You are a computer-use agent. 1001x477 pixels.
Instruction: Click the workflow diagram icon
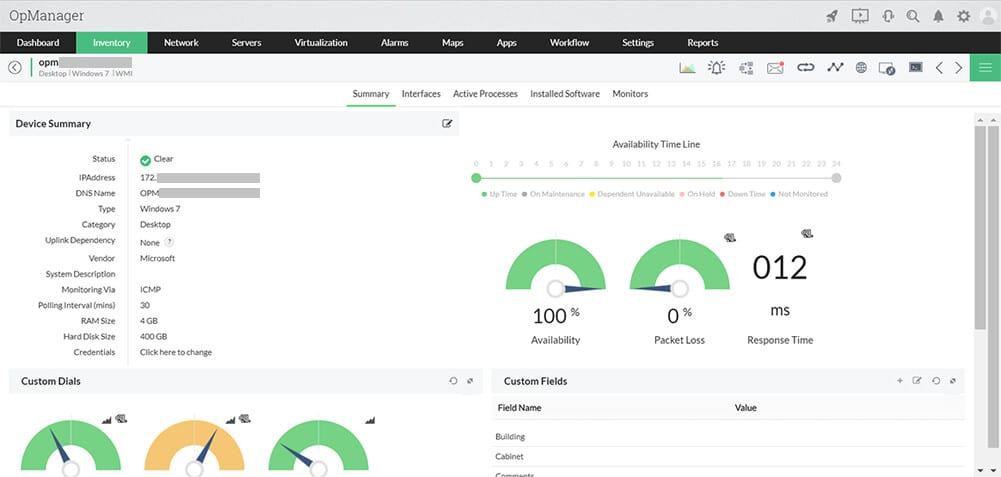tap(746, 67)
